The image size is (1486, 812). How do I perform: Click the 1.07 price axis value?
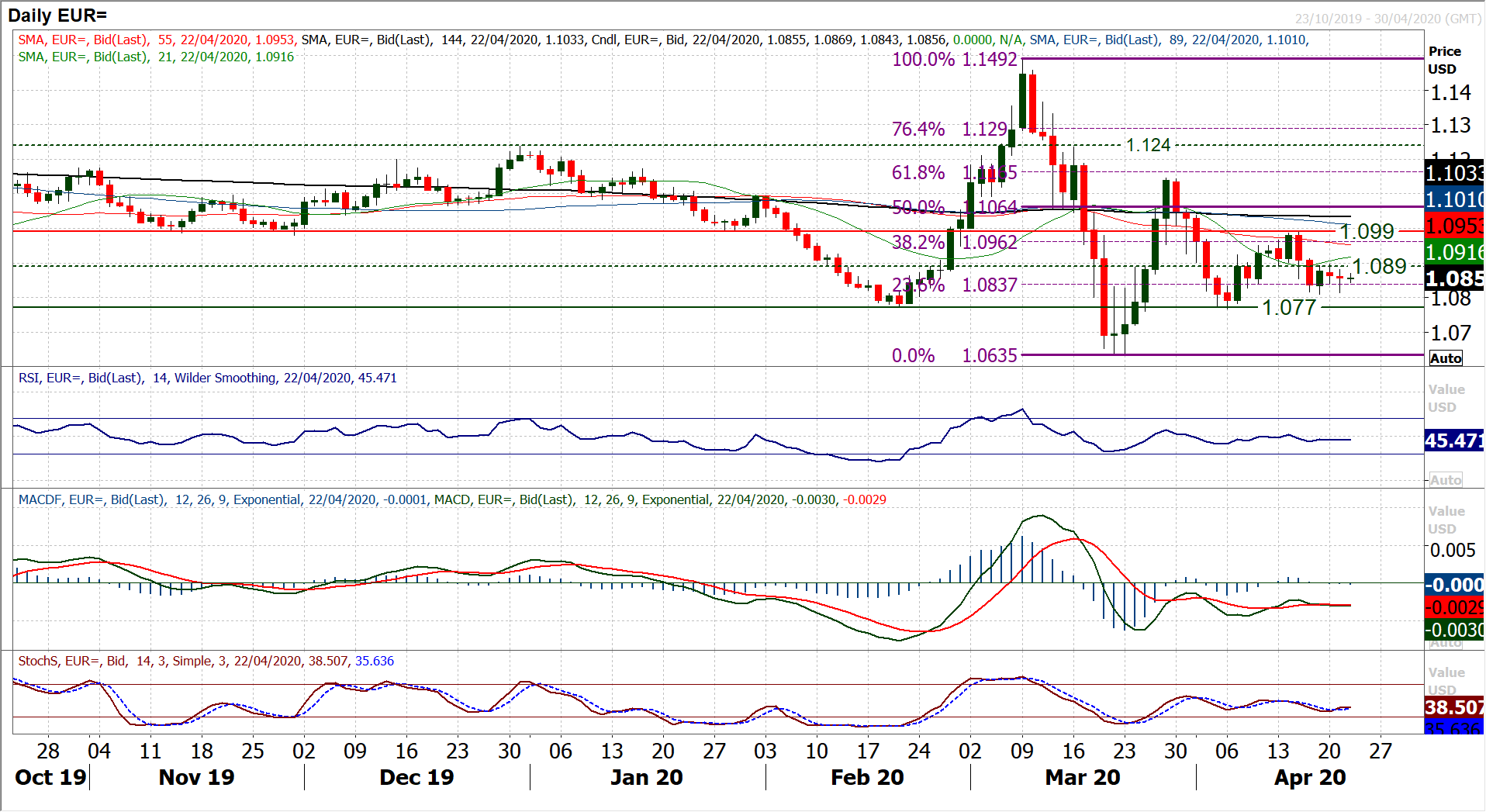click(1450, 333)
